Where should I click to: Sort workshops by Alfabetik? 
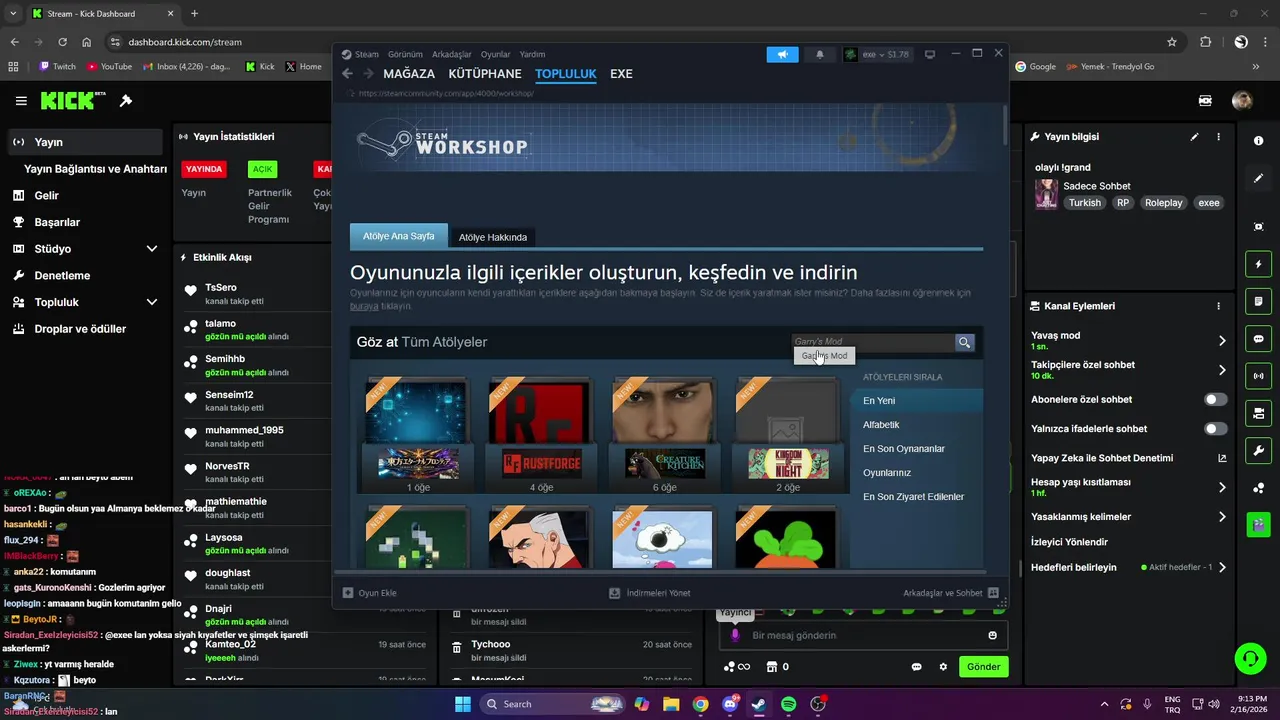[x=881, y=425]
